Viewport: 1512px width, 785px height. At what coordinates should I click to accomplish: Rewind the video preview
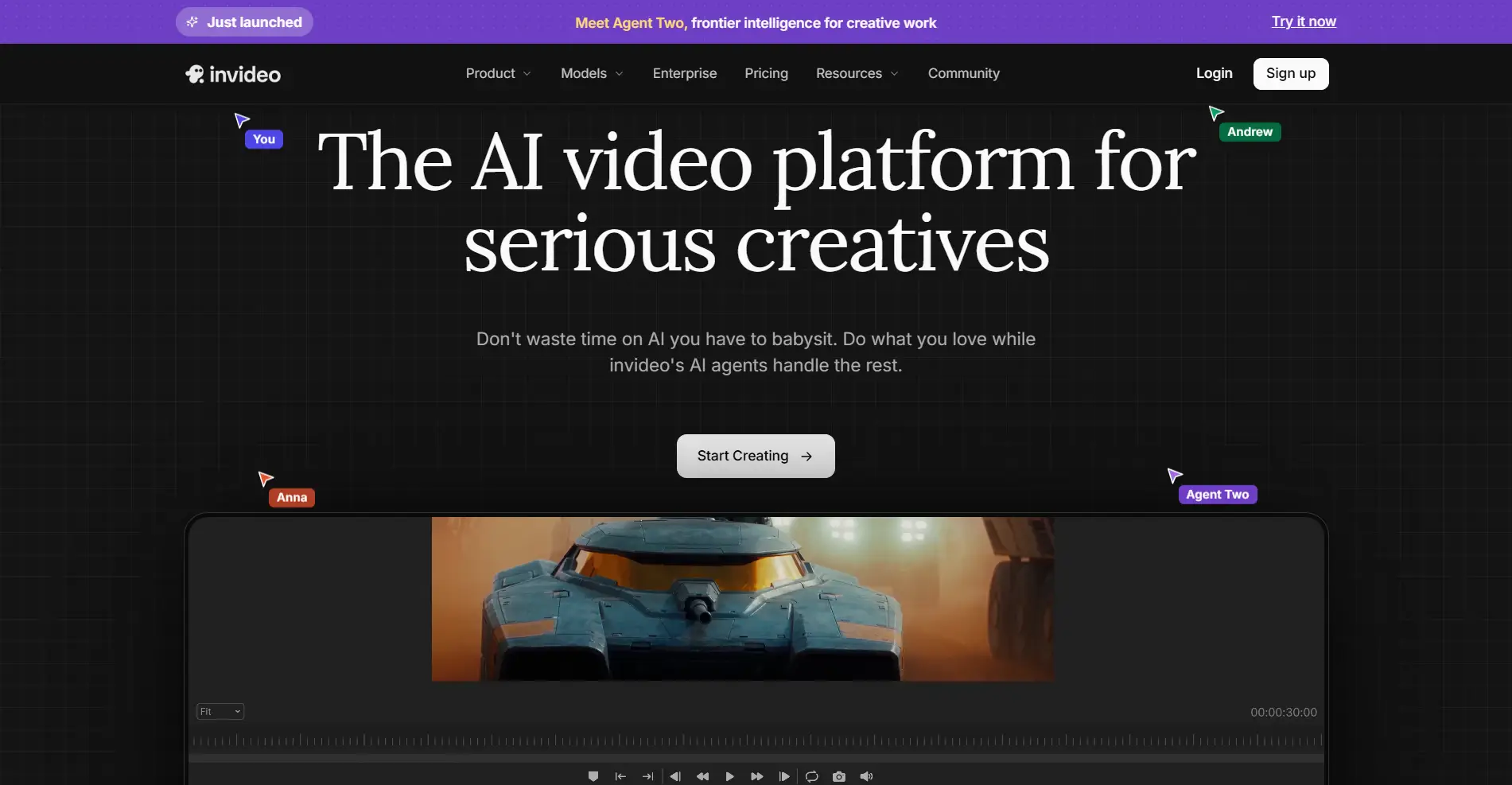(x=702, y=776)
